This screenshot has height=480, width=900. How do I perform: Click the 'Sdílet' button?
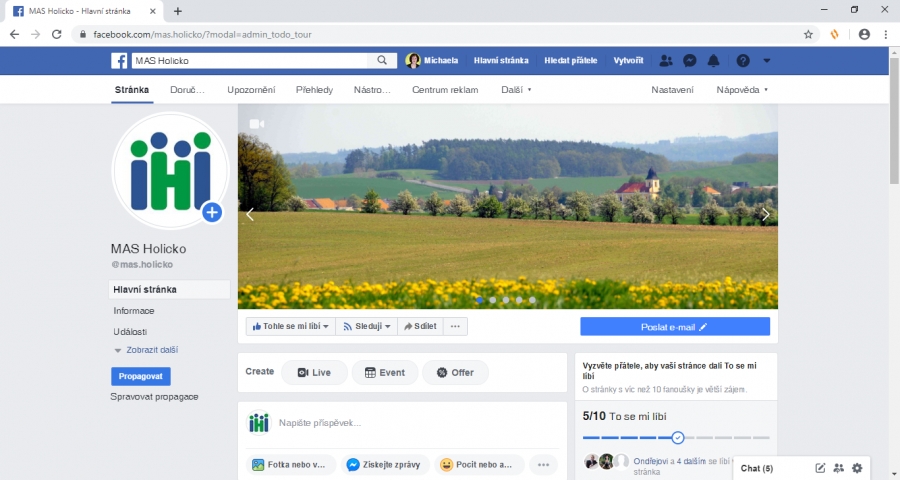click(420, 326)
